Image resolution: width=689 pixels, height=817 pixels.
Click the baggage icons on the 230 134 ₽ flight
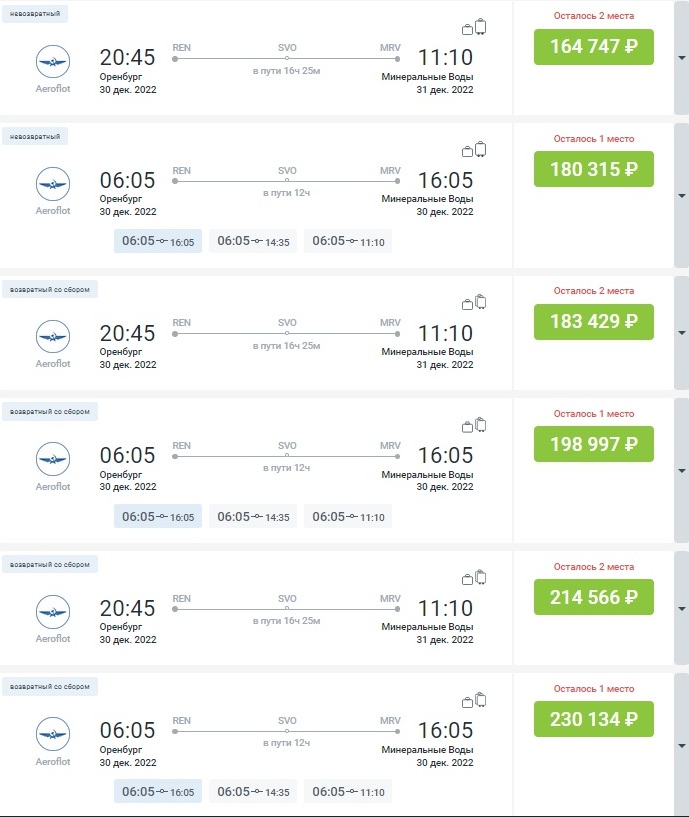click(x=474, y=701)
